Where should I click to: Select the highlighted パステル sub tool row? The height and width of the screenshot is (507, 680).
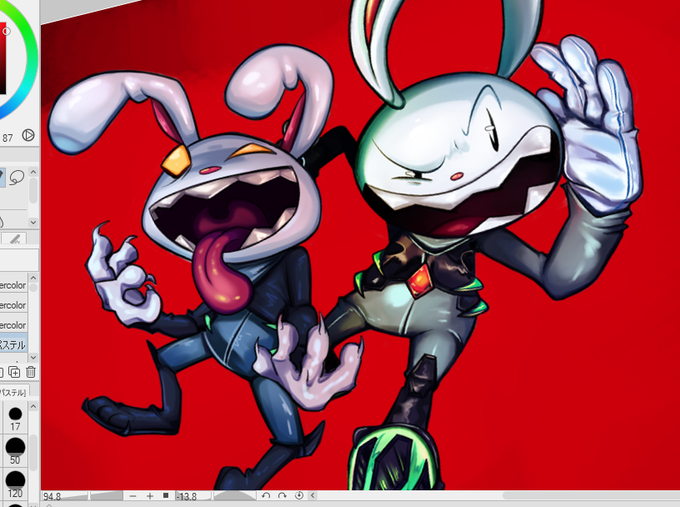[x=13, y=345]
